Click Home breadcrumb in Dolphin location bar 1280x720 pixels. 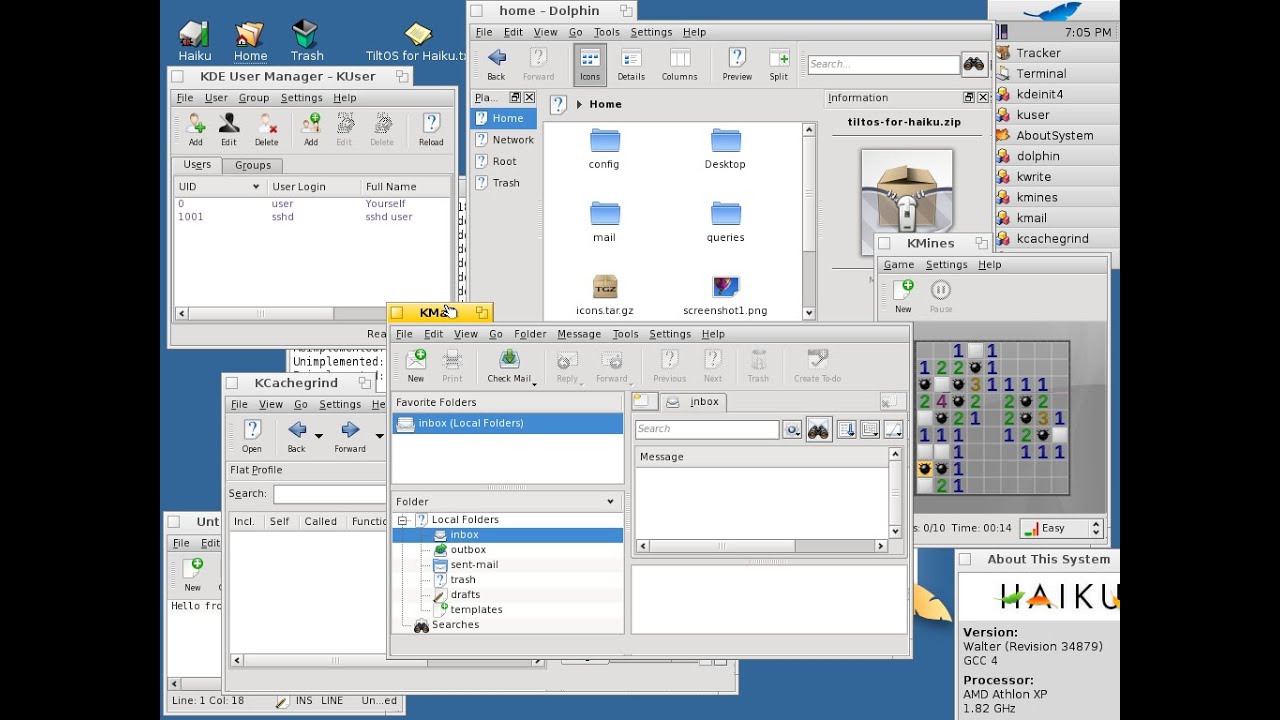click(x=605, y=104)
